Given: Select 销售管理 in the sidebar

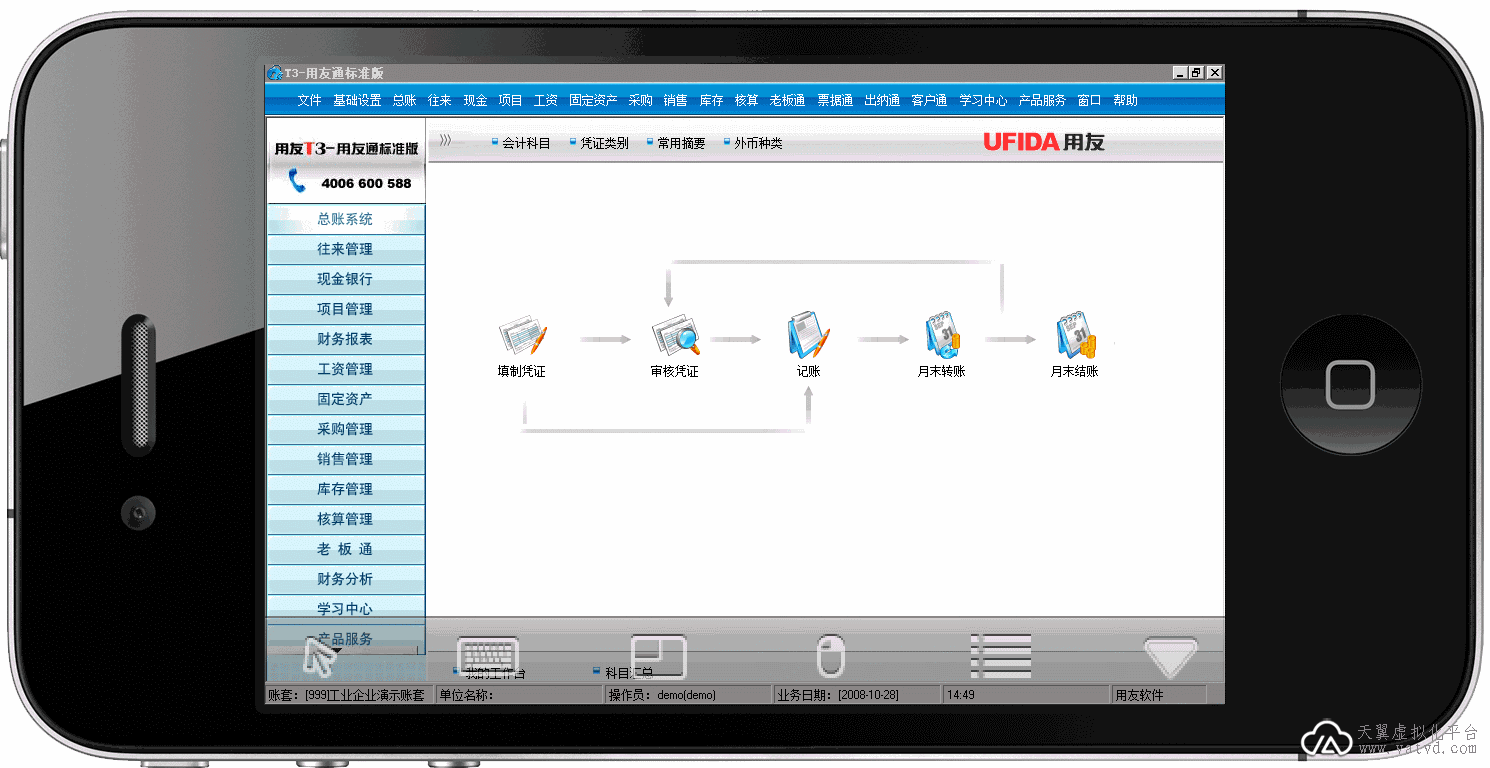Looking at the screenshot, I should point(345,459).
